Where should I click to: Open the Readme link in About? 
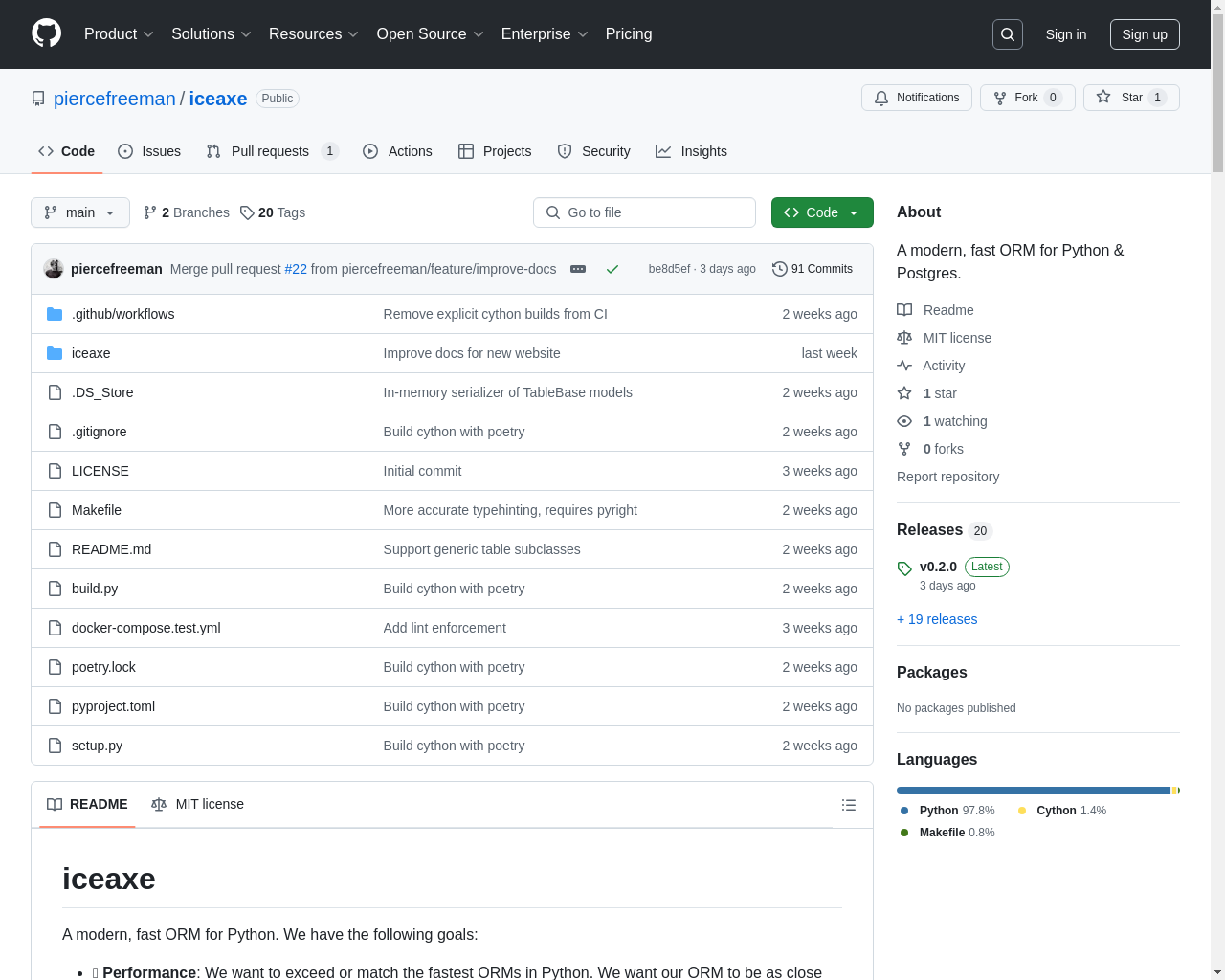coord(935,310)
